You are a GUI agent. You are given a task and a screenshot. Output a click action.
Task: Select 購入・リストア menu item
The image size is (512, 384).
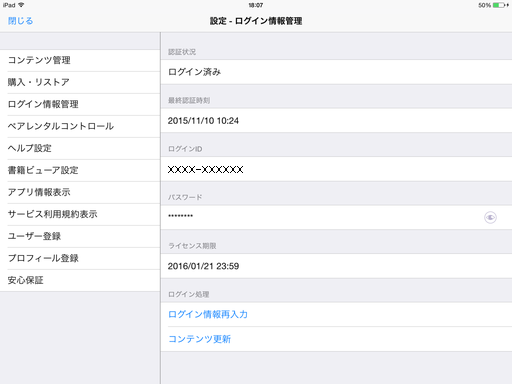(80, 82)
